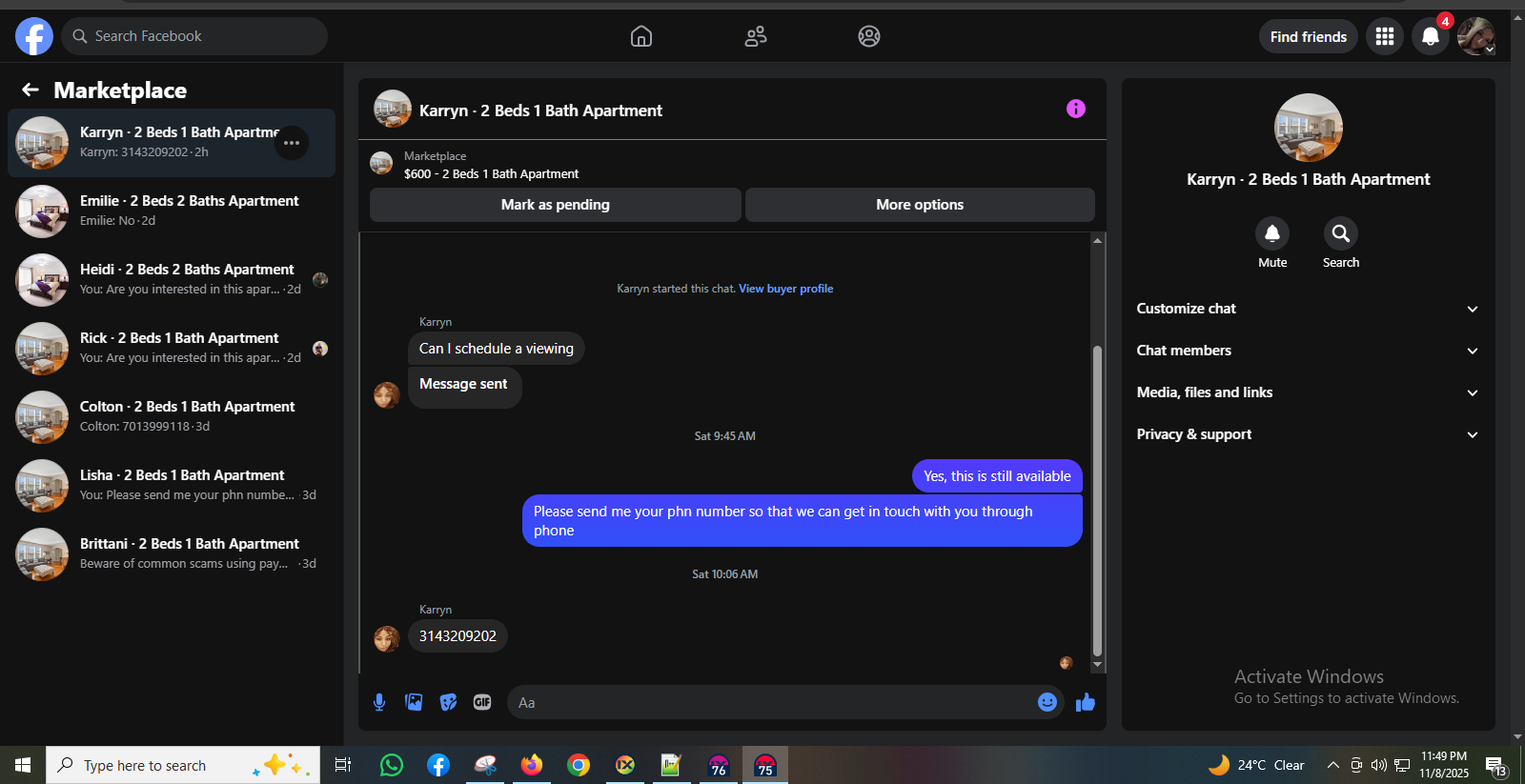Open the Friends icon in top navigation

click(x=756, y=36)
